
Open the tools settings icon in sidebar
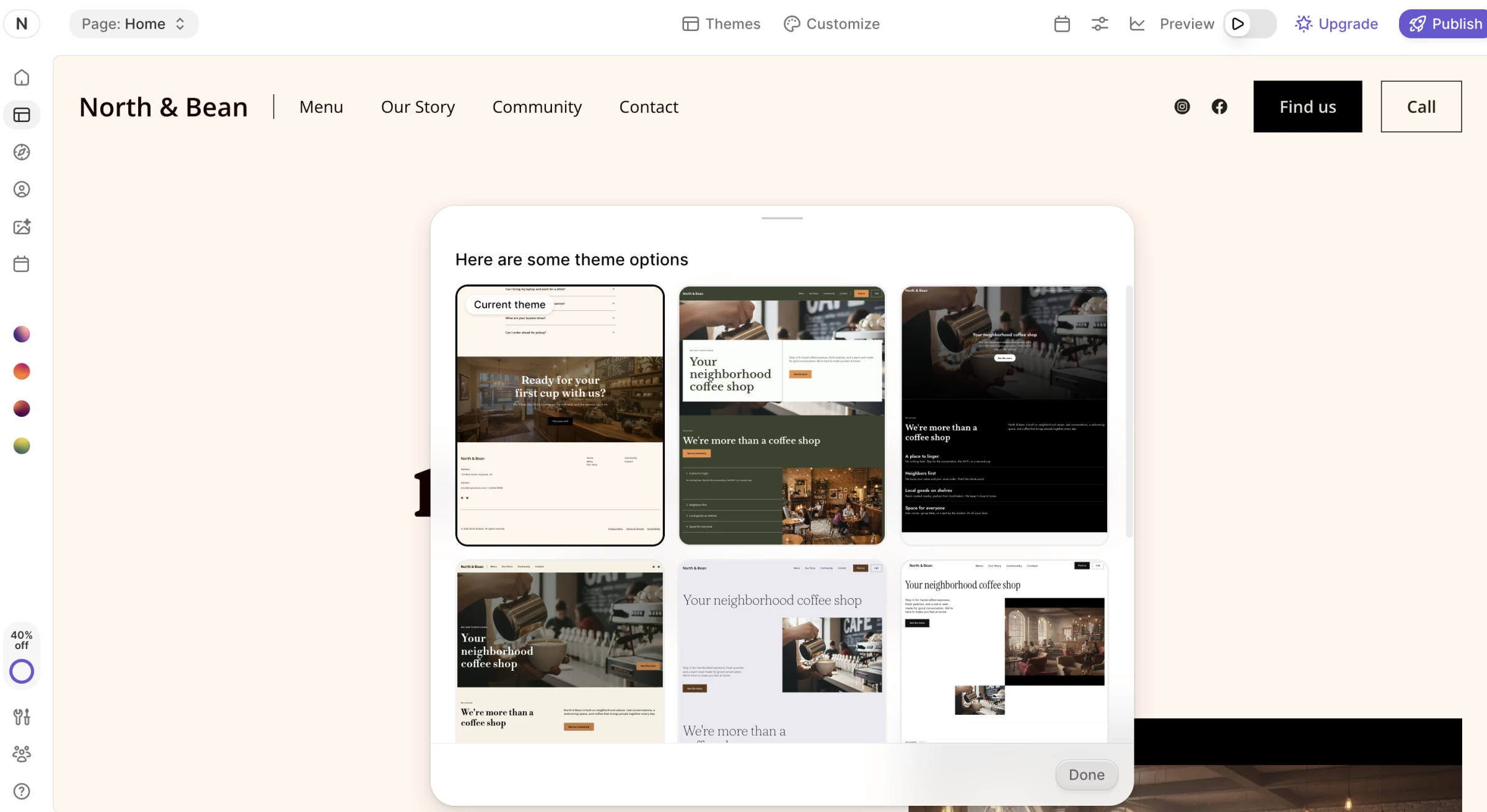click(x=22, y=717)
